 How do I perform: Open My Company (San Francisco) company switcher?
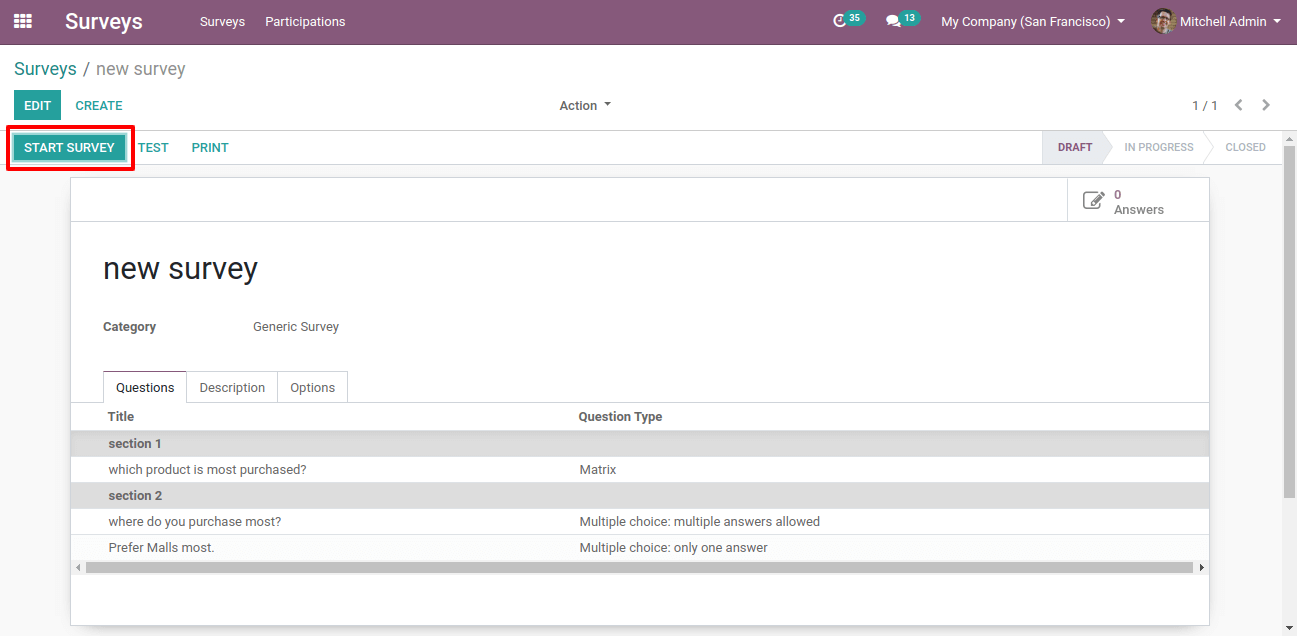tap(1033, 21)
